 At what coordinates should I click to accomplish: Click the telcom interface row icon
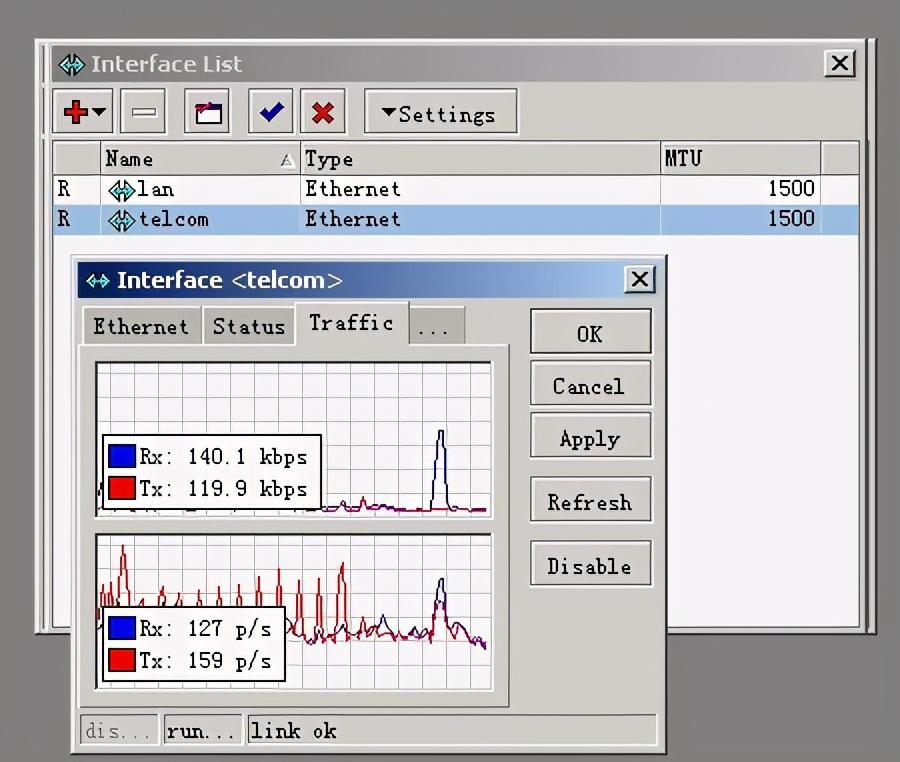click(x=121, y=220)
